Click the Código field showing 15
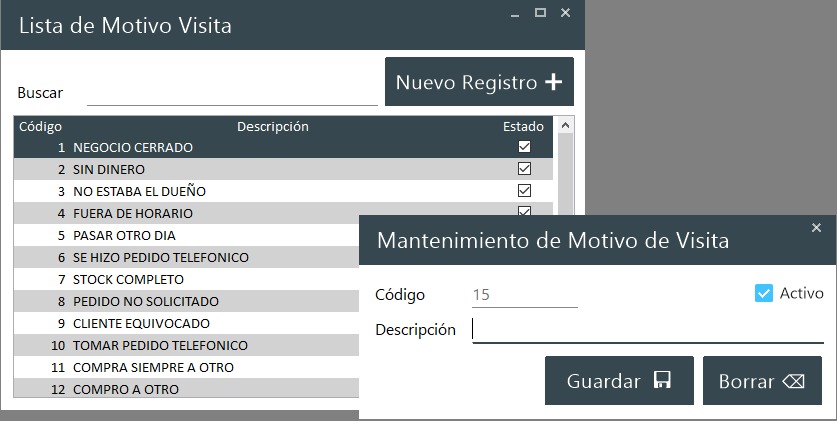 point(524,295)
